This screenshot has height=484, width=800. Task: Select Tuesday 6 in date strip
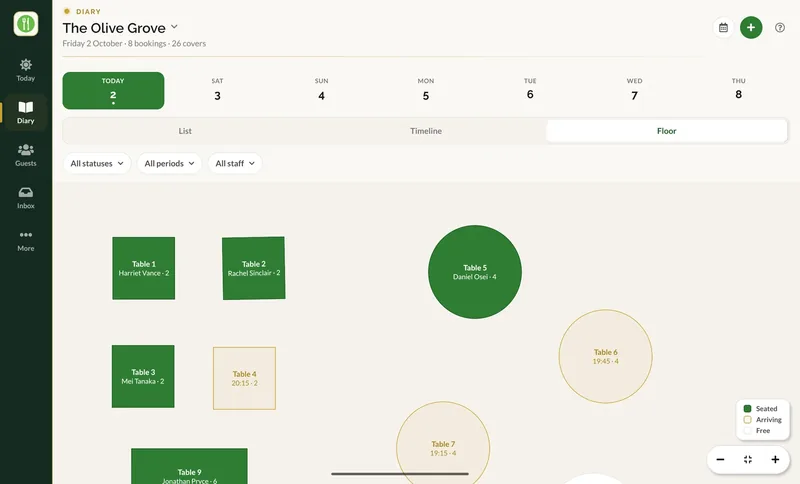tap(530, 90)
